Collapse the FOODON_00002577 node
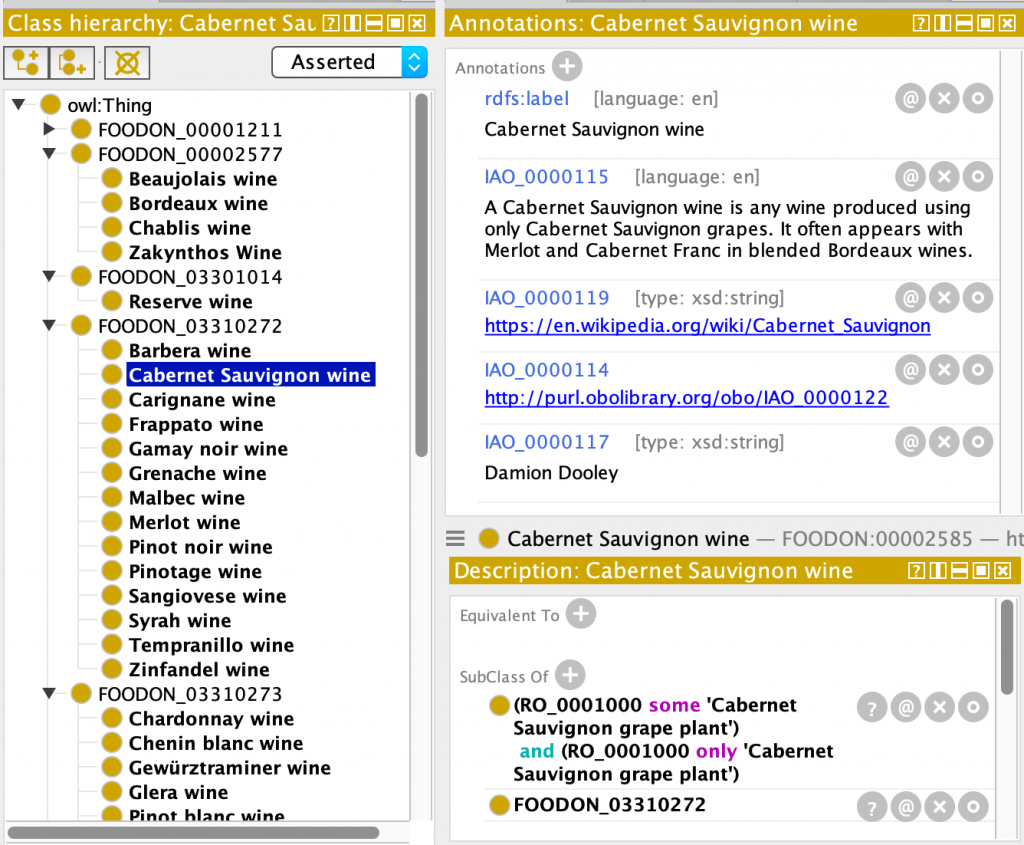 (x=49, y=154)
